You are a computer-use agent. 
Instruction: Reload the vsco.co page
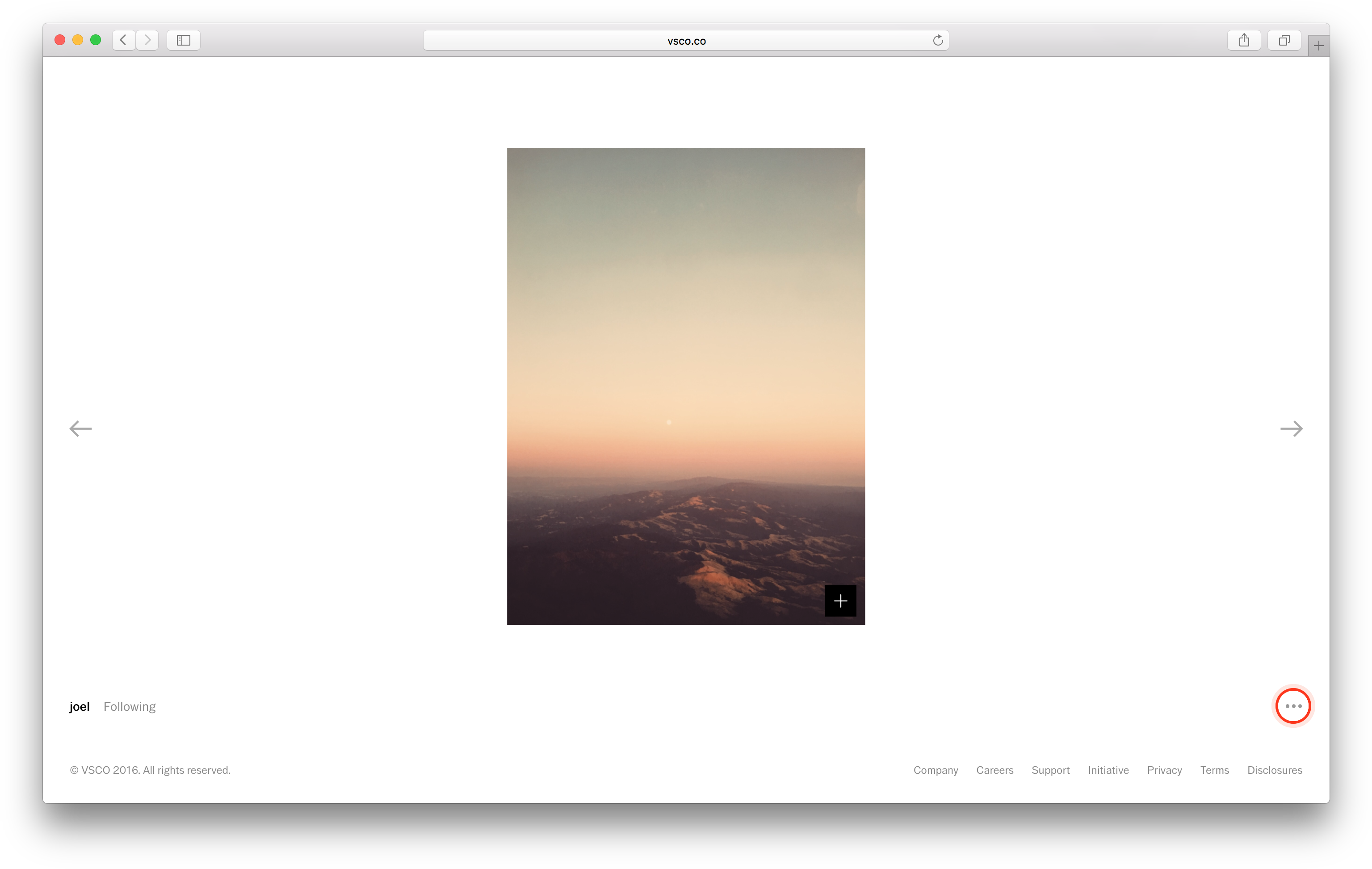(x=937, y=40)
